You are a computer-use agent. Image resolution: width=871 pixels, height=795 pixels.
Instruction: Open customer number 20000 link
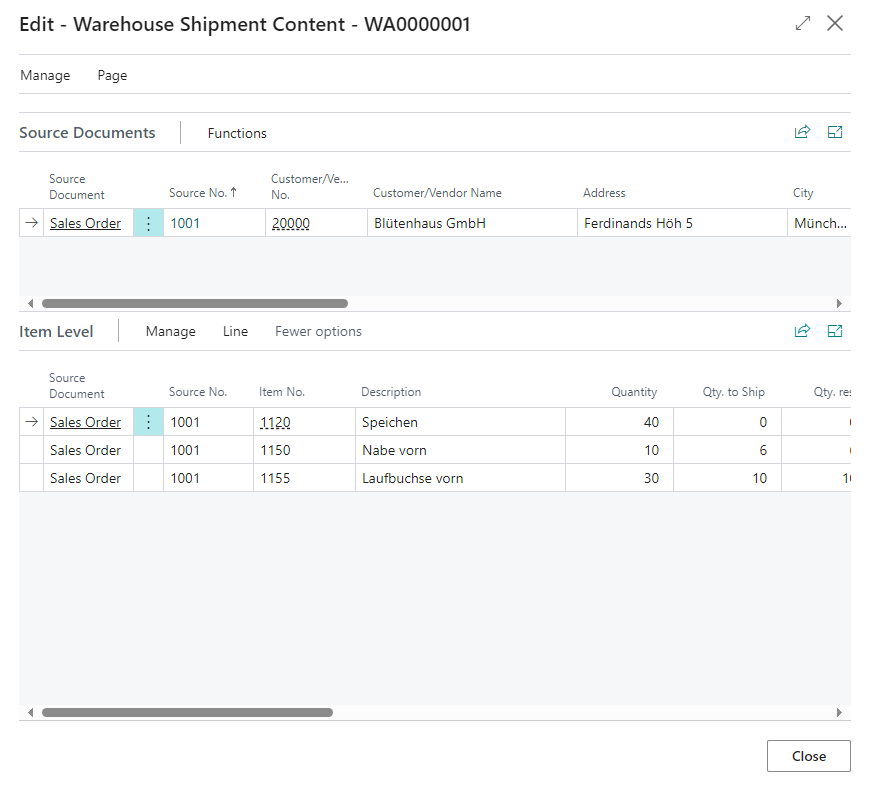click(290, 223)
